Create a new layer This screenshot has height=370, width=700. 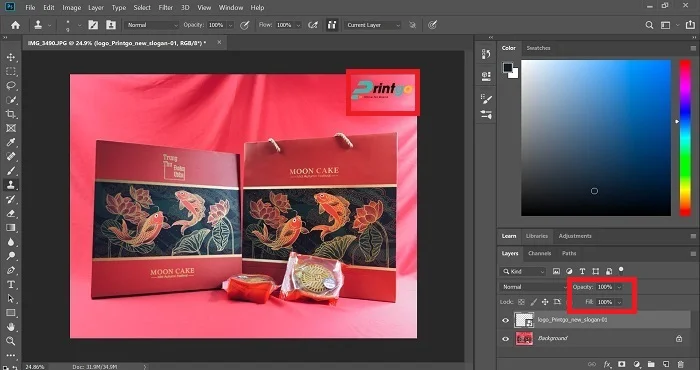(x=666, y=364)
